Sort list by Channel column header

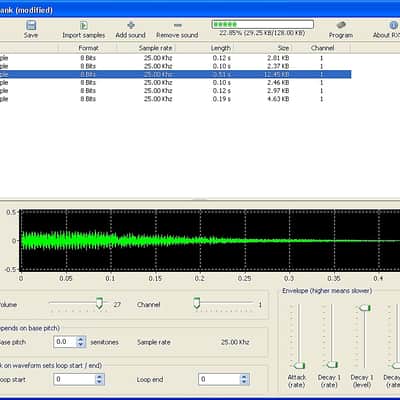coord(322,48)
